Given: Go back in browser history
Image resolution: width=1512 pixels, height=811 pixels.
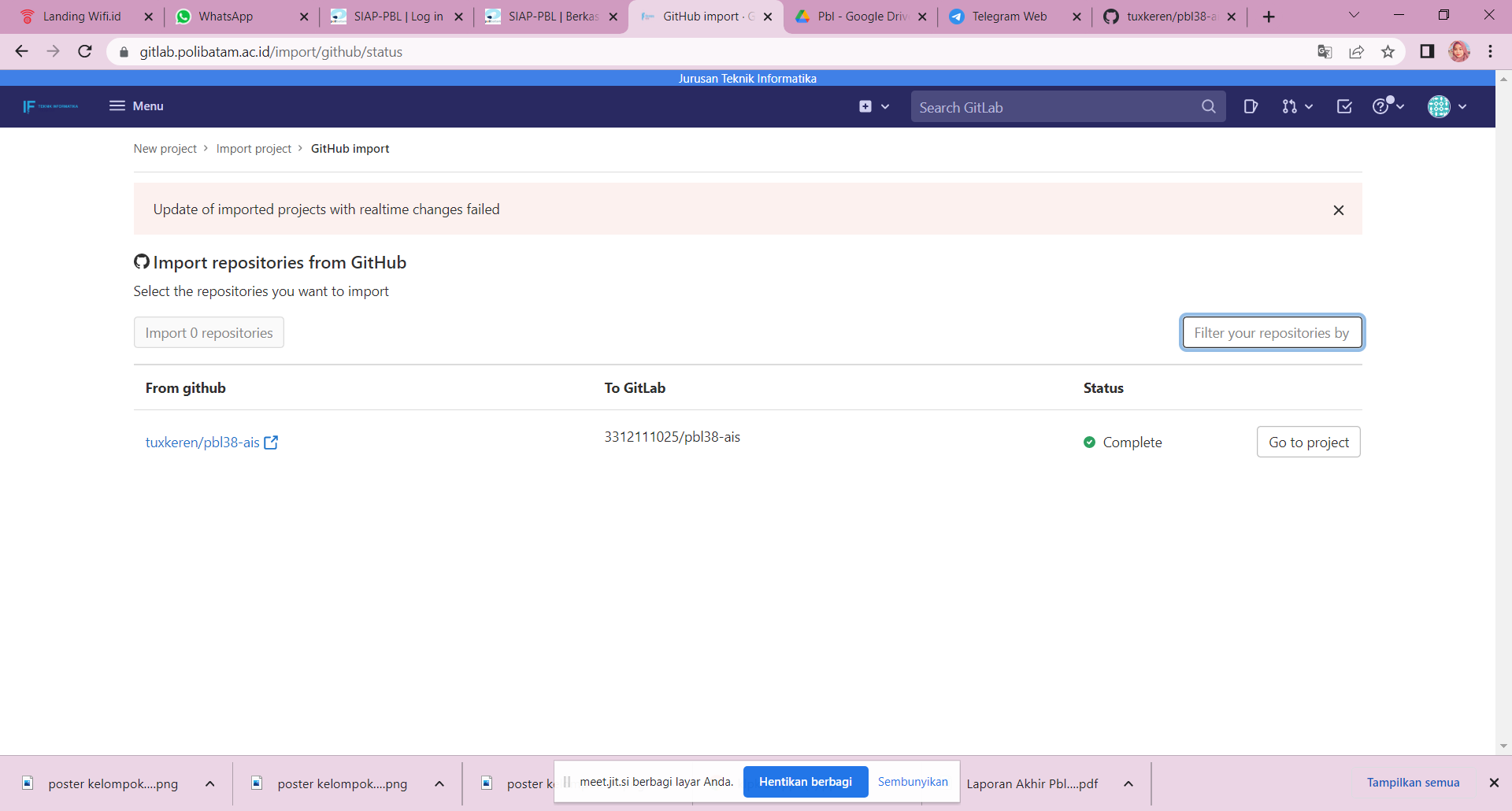Looking at the screenshot, I should pyautogui.click(x=21, y=51).
